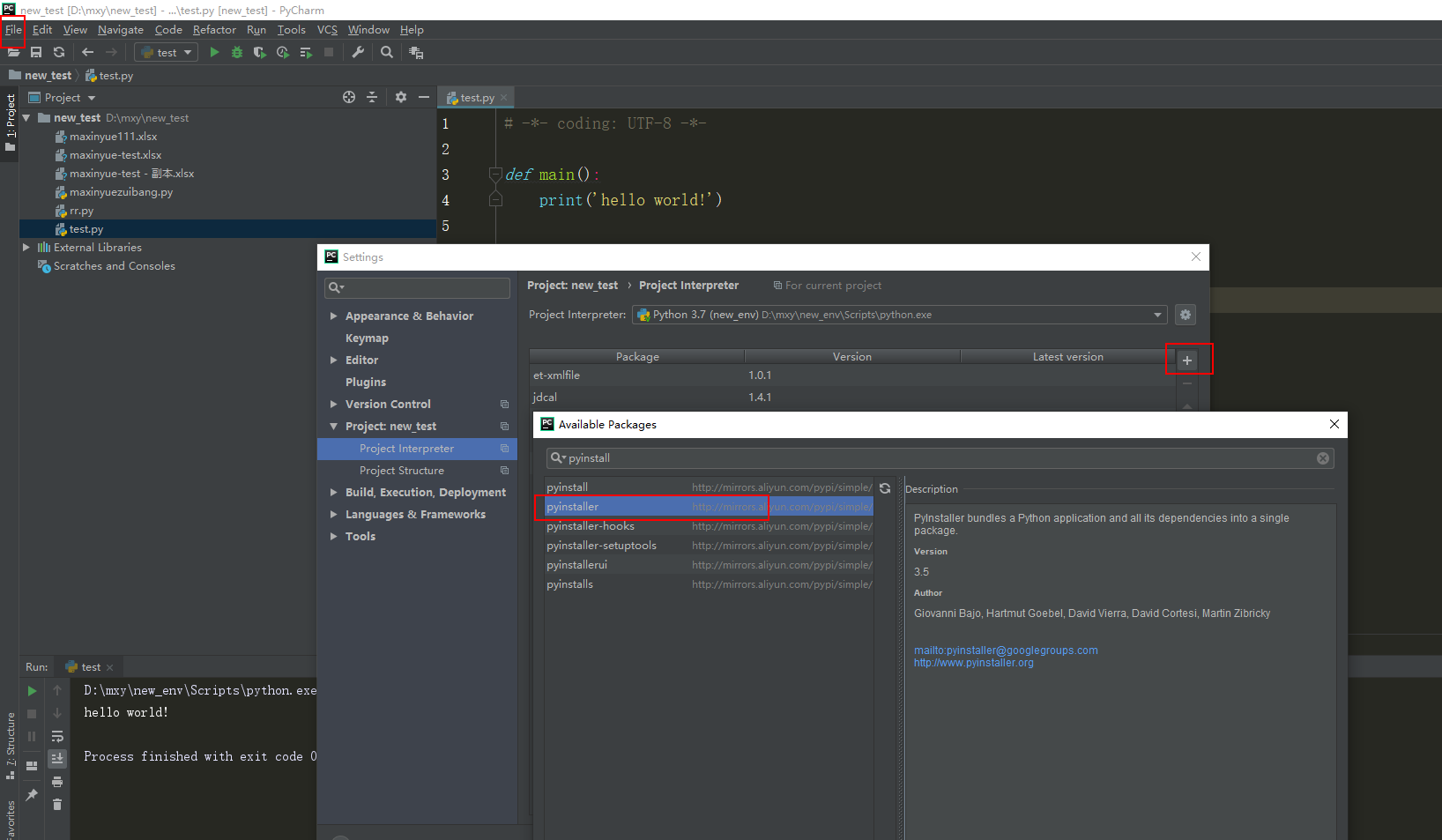Click the plus button to add a package

pos(1187,361)
